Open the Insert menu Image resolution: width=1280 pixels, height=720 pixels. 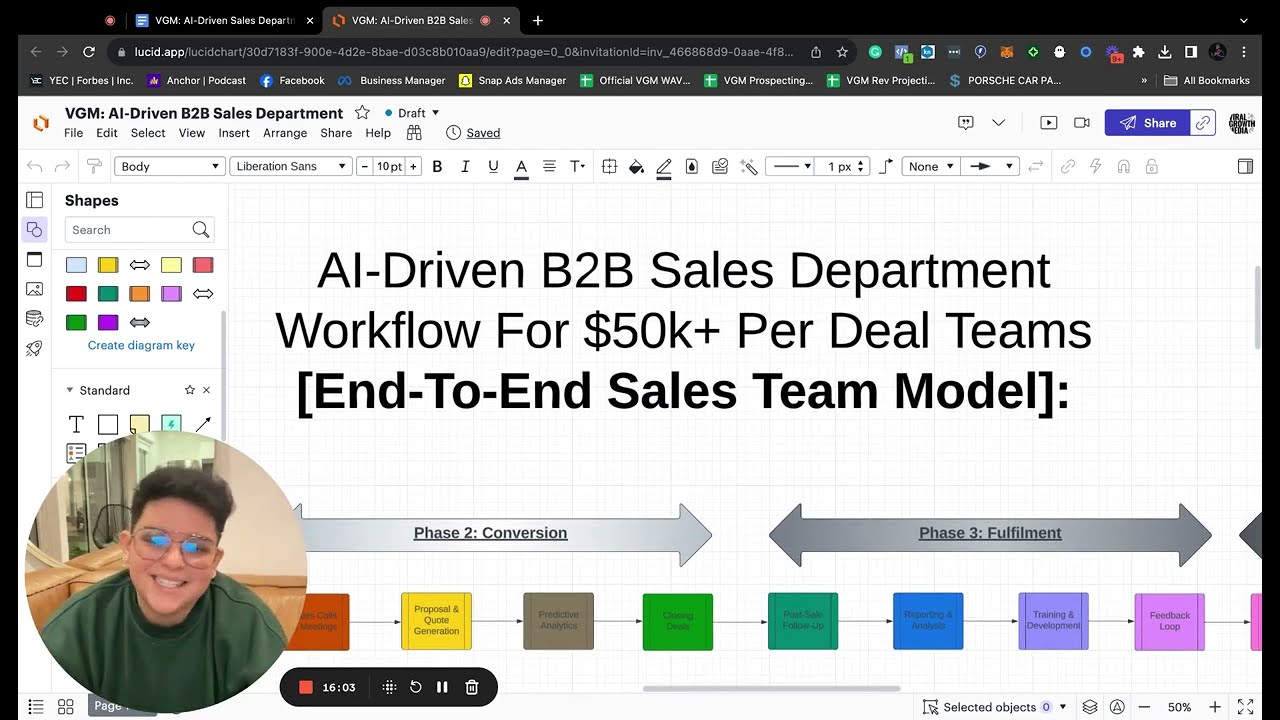pyautogui.click(x=234, y=133)
